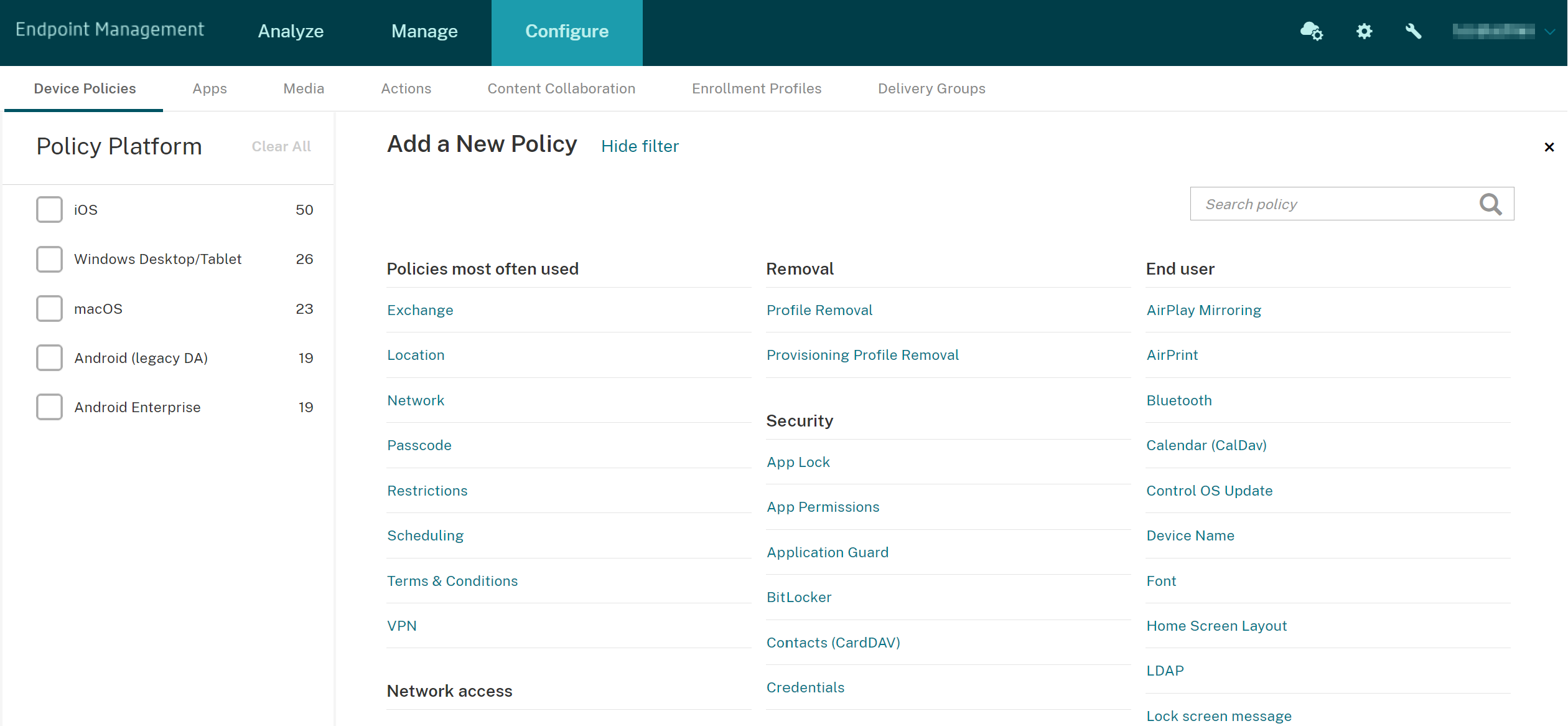Click the Clear All filter button

pyautogui.click(x=281, y=146)
